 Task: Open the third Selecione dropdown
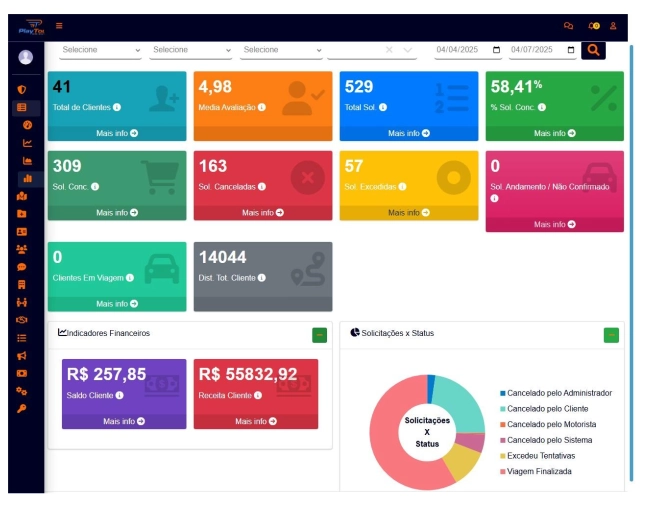click(x=282, y=50)
